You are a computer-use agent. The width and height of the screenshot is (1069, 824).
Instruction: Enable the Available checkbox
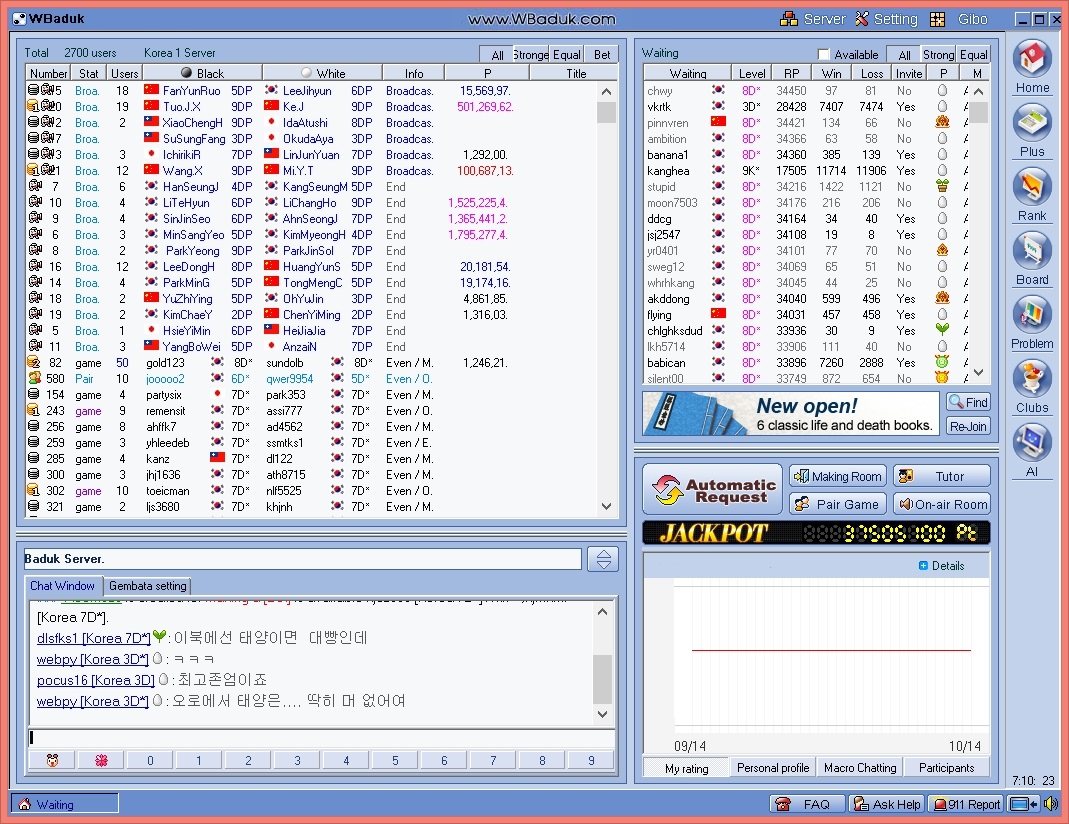[x=824, y=55]
